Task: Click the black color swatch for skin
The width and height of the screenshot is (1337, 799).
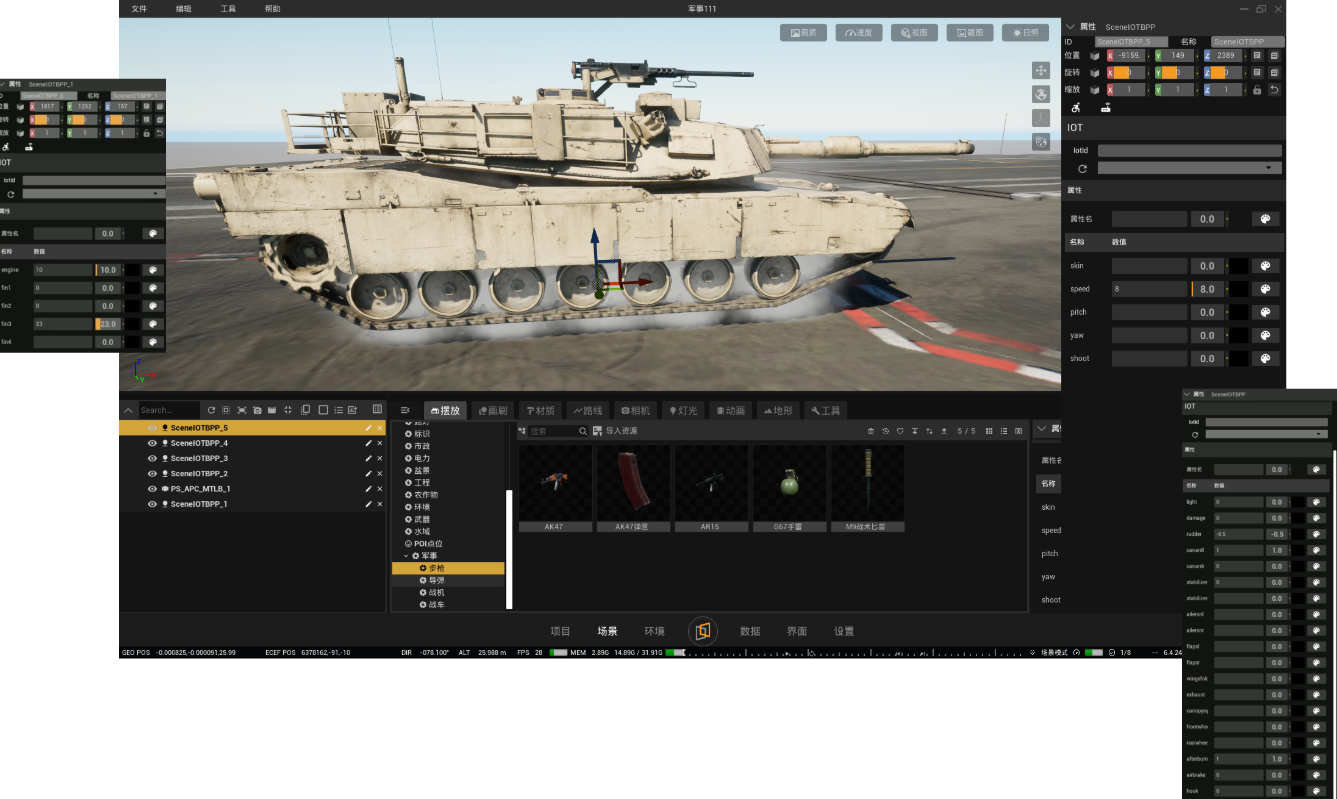Action: click(x=1238, y=266)
